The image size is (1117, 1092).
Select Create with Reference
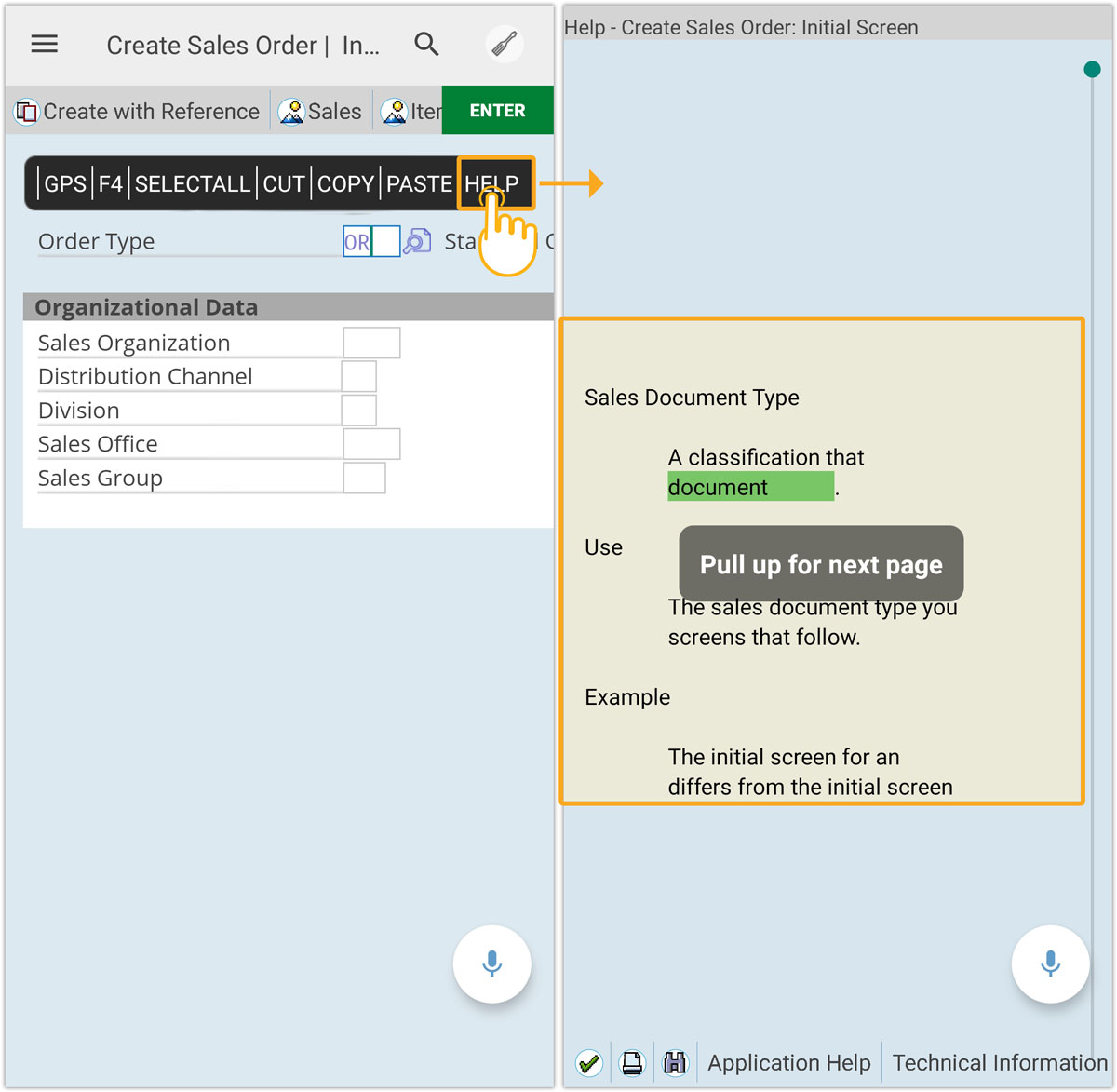(138, 112)
